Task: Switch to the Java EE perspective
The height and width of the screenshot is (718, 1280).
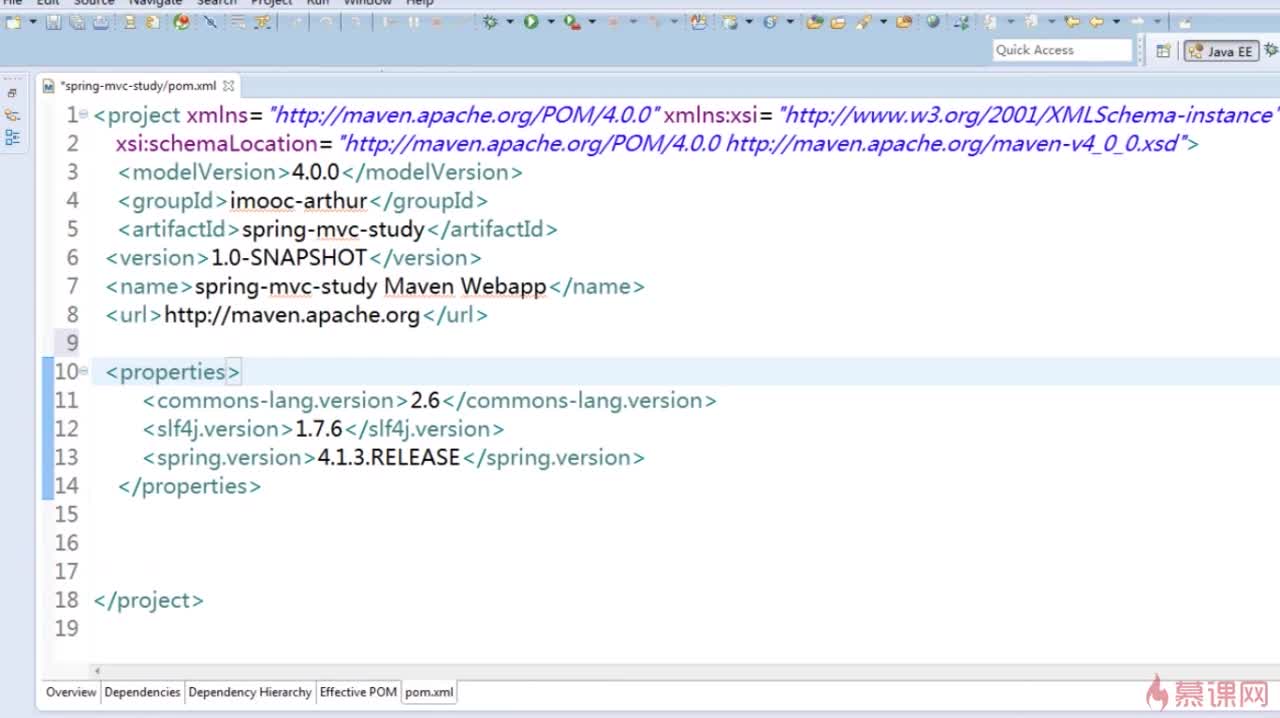Action: tap(1221, 51)
